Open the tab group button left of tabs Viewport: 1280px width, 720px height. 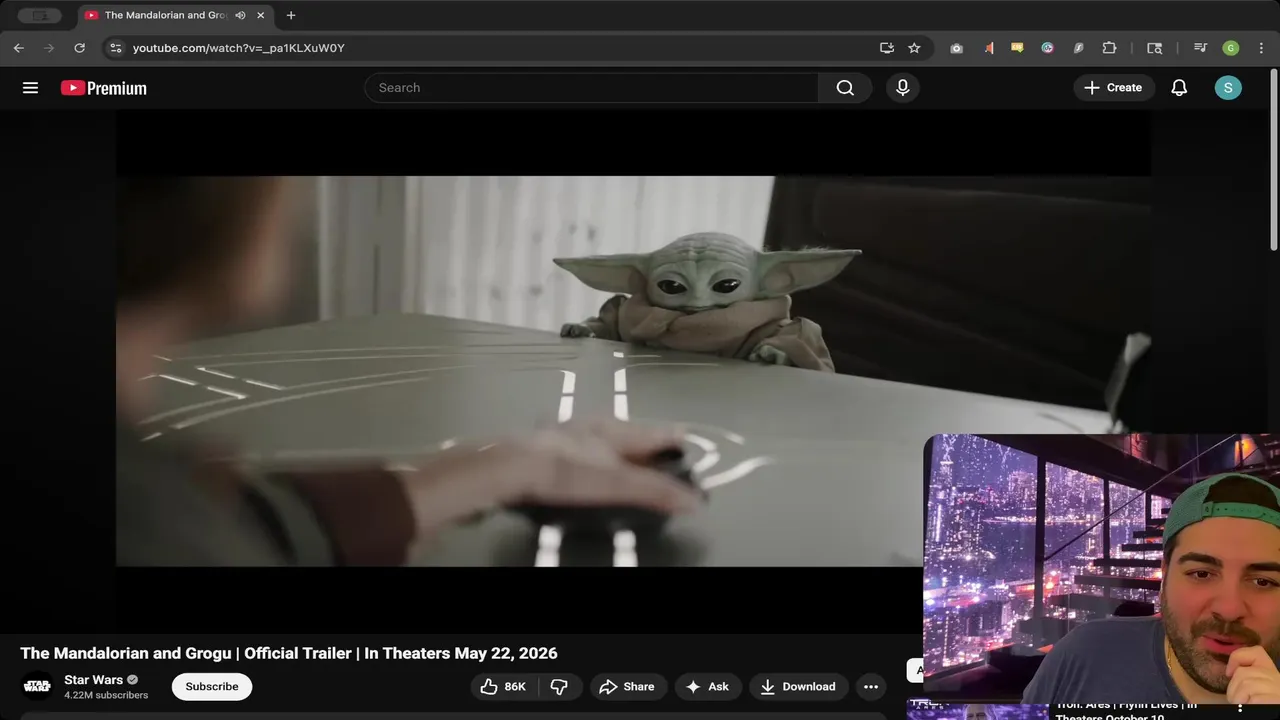(x=39, y=15)
